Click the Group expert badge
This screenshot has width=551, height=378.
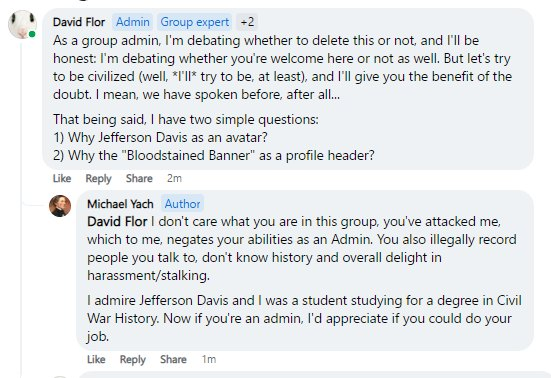(x=195, y=22)
